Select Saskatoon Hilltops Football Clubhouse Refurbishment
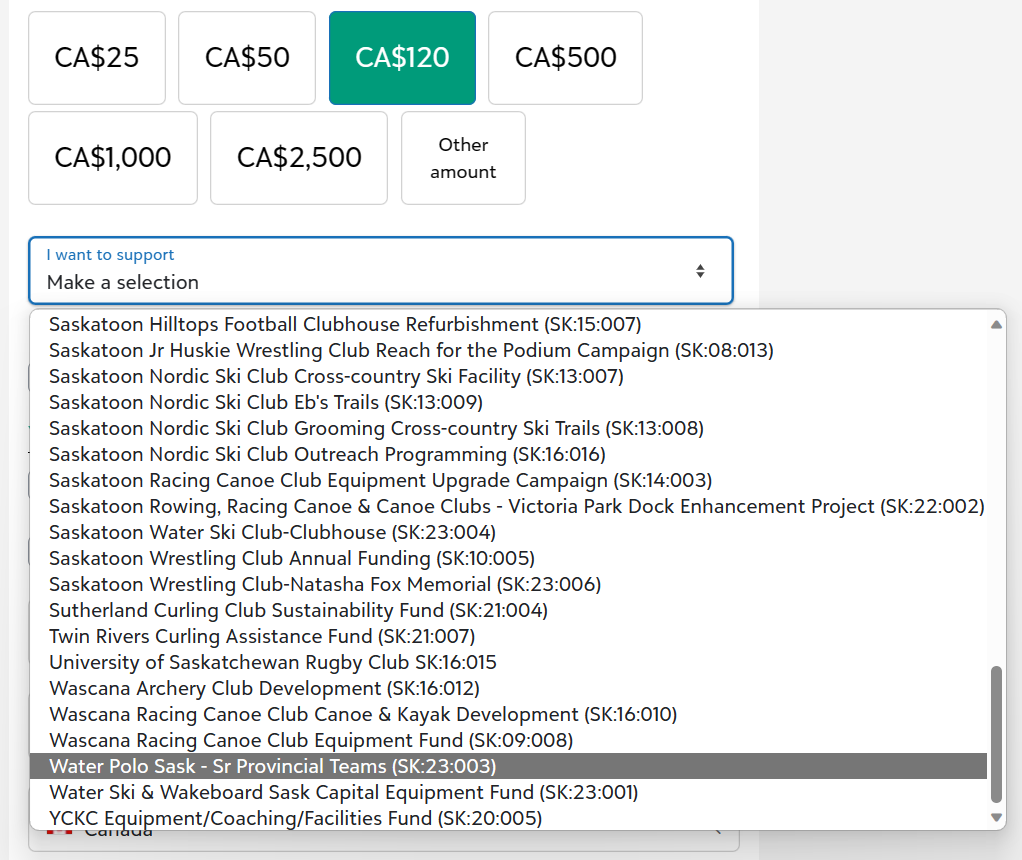The height and width of the screenshot is (860, 1022). [x=508, y=324]
